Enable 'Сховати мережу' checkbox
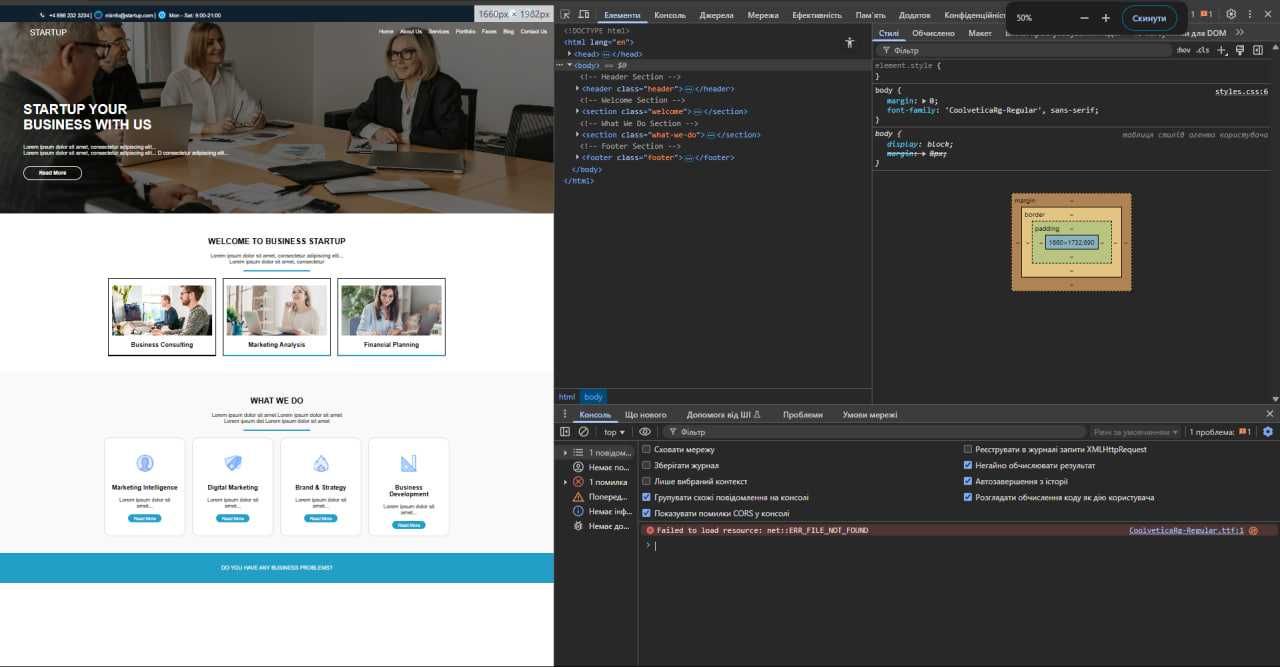Screen dimensions: 1280x667 [646, 450]
